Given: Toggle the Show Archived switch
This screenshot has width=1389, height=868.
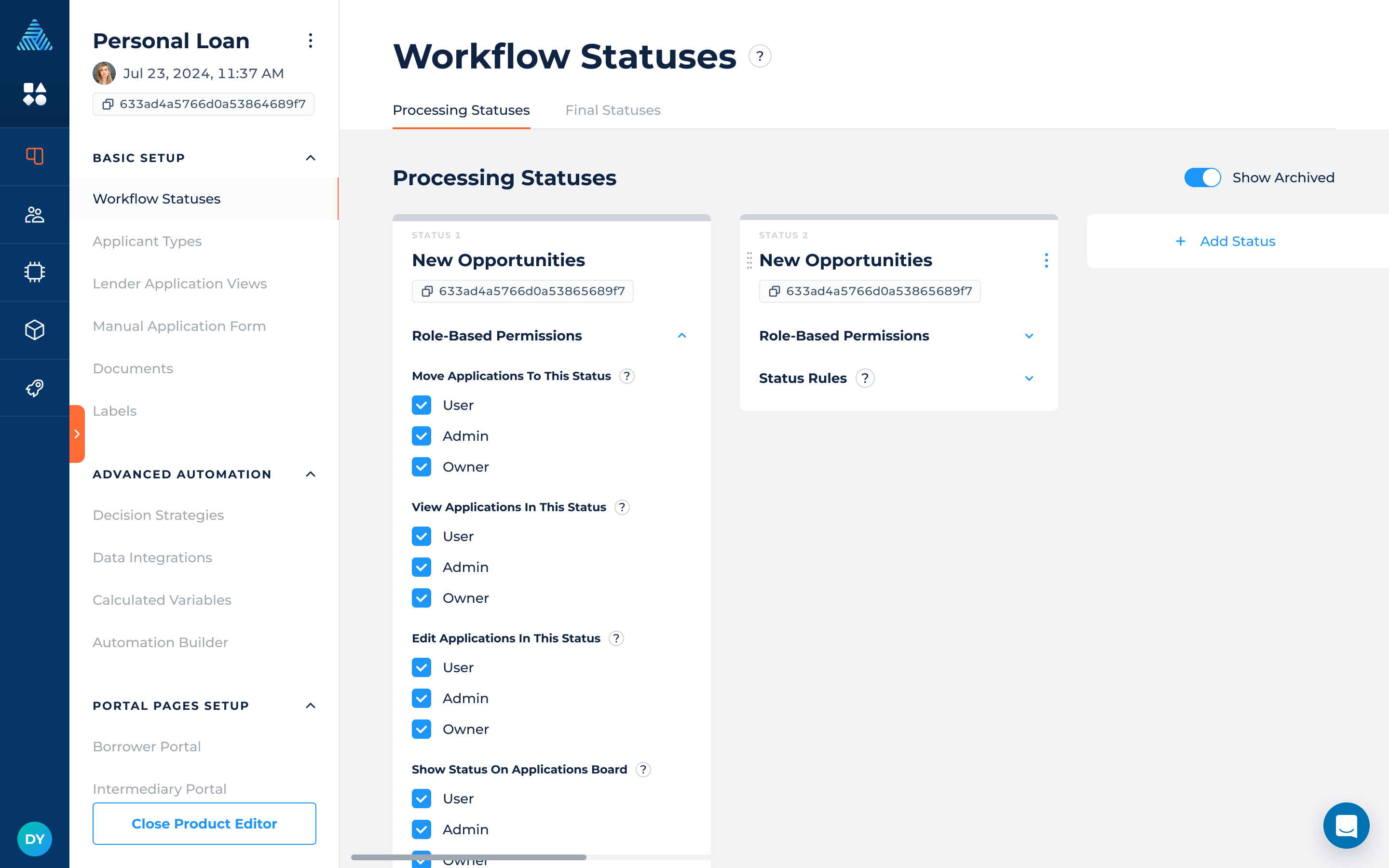Looking at the screenshot, I should coord(1202,177).
